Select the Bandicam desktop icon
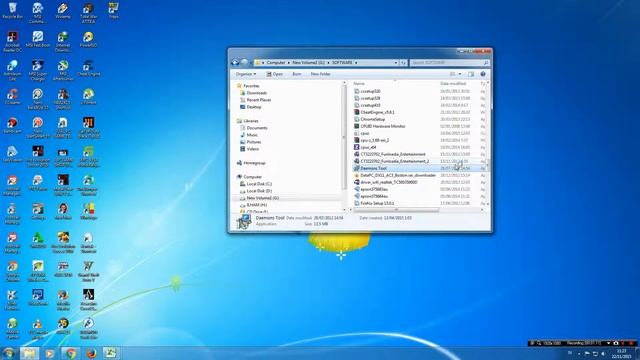The width and height of the screenshot is (640, 360). click(12, 125)
